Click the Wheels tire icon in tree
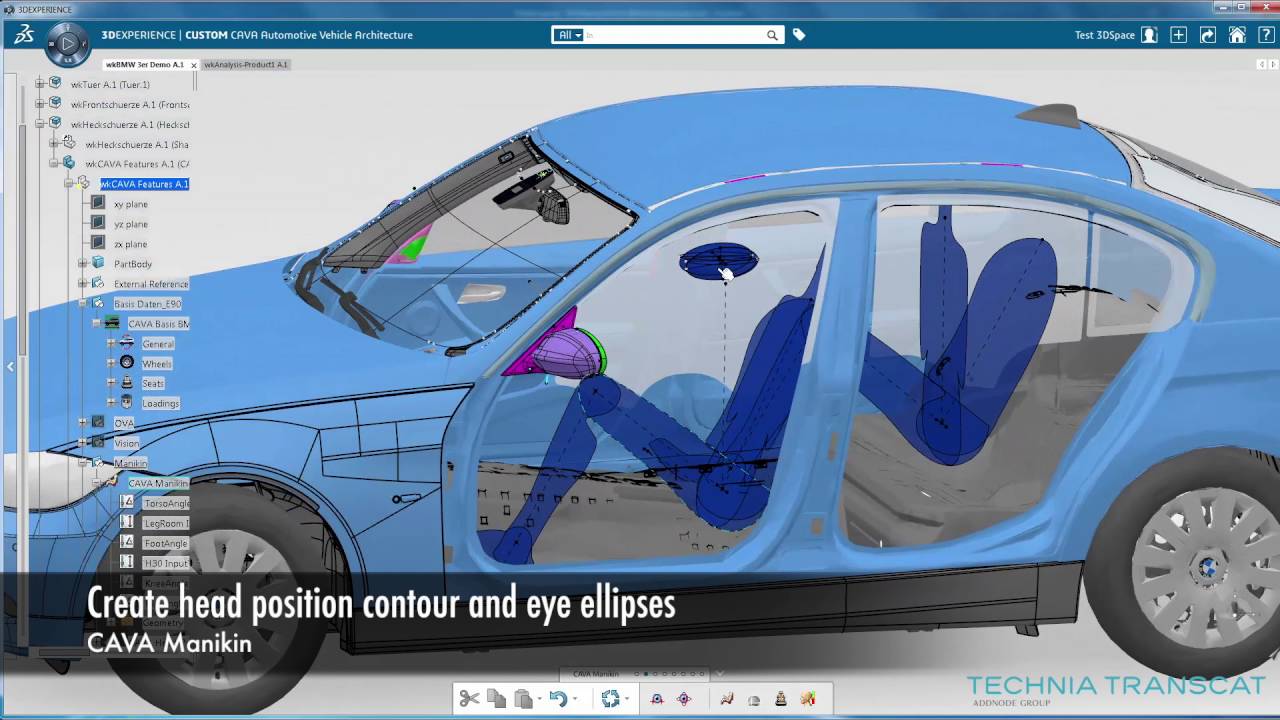The width and height of the screenshot is (1280, 720). click(127, 362)
